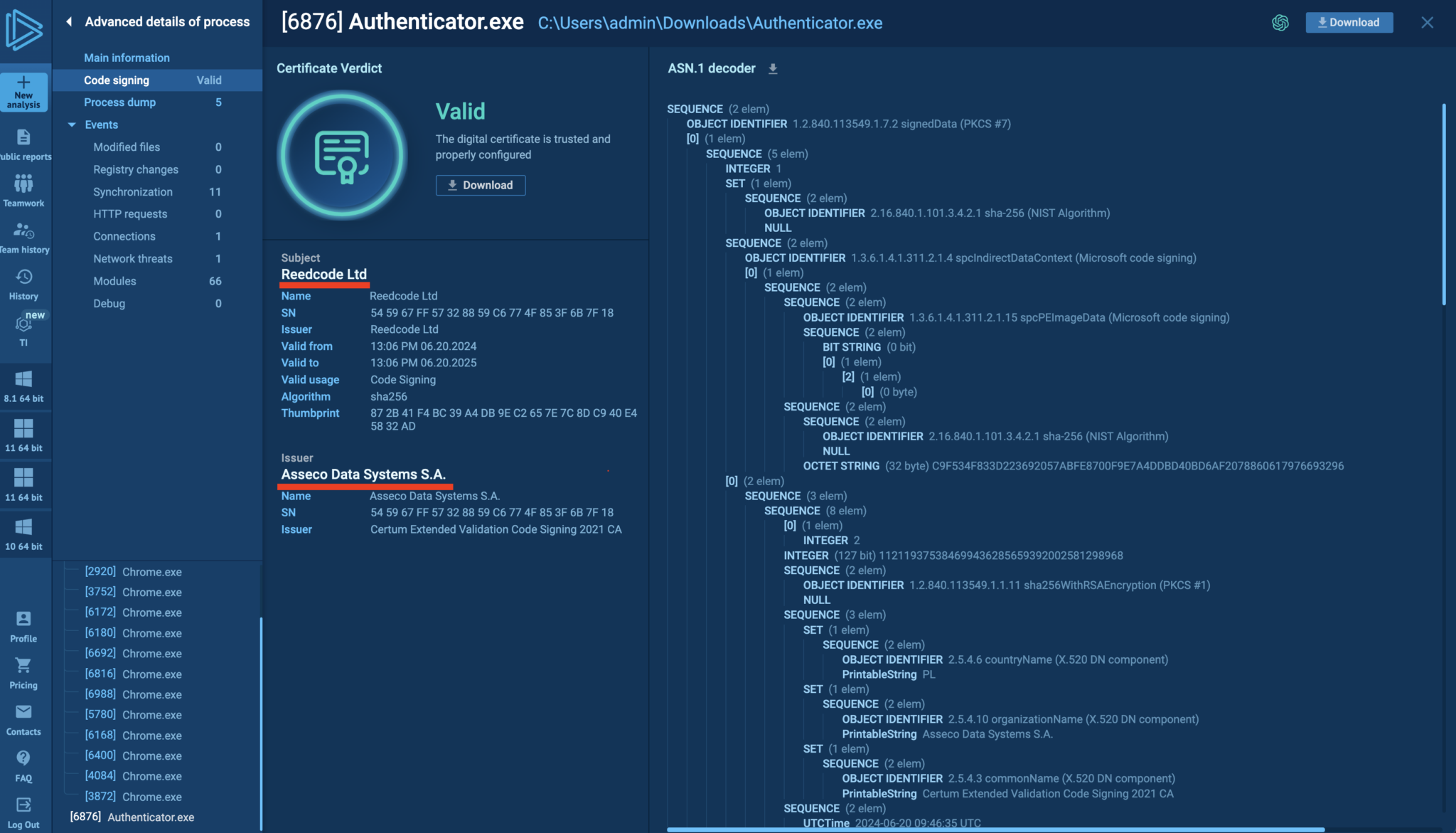Collapse the Events section arrow

(x=72, y=124)
